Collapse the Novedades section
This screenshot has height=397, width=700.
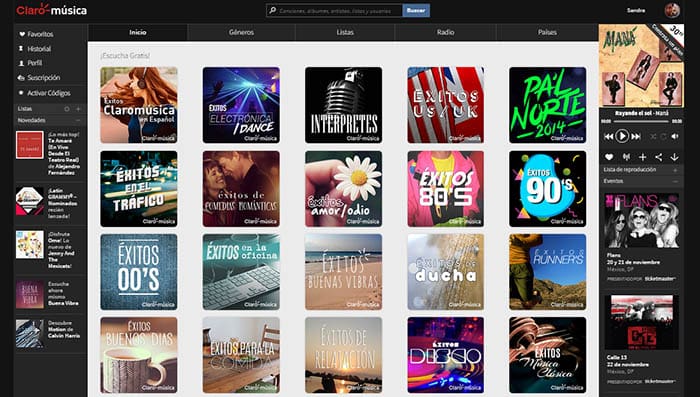coord(78,121)
